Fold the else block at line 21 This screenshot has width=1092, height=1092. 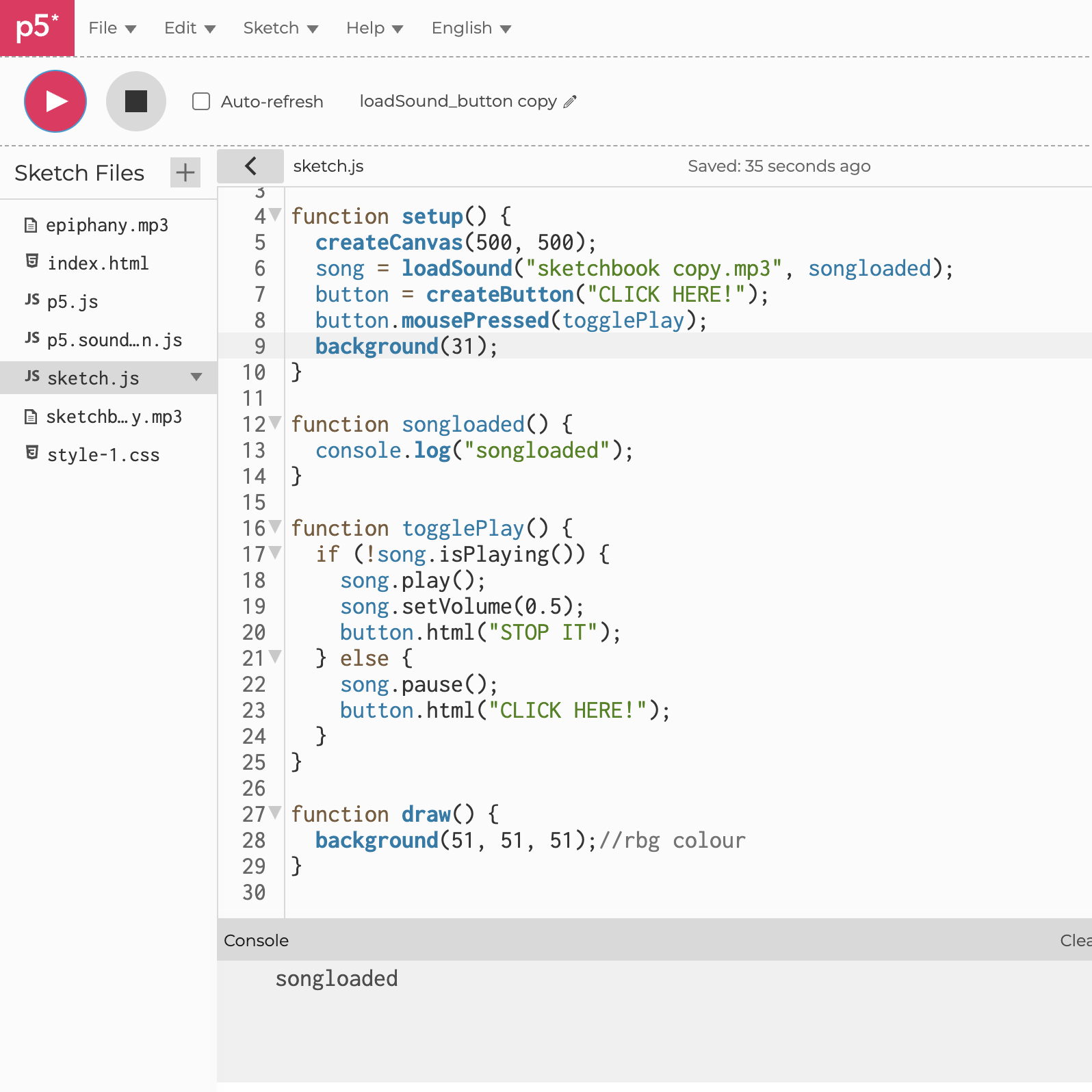point(275,657)
